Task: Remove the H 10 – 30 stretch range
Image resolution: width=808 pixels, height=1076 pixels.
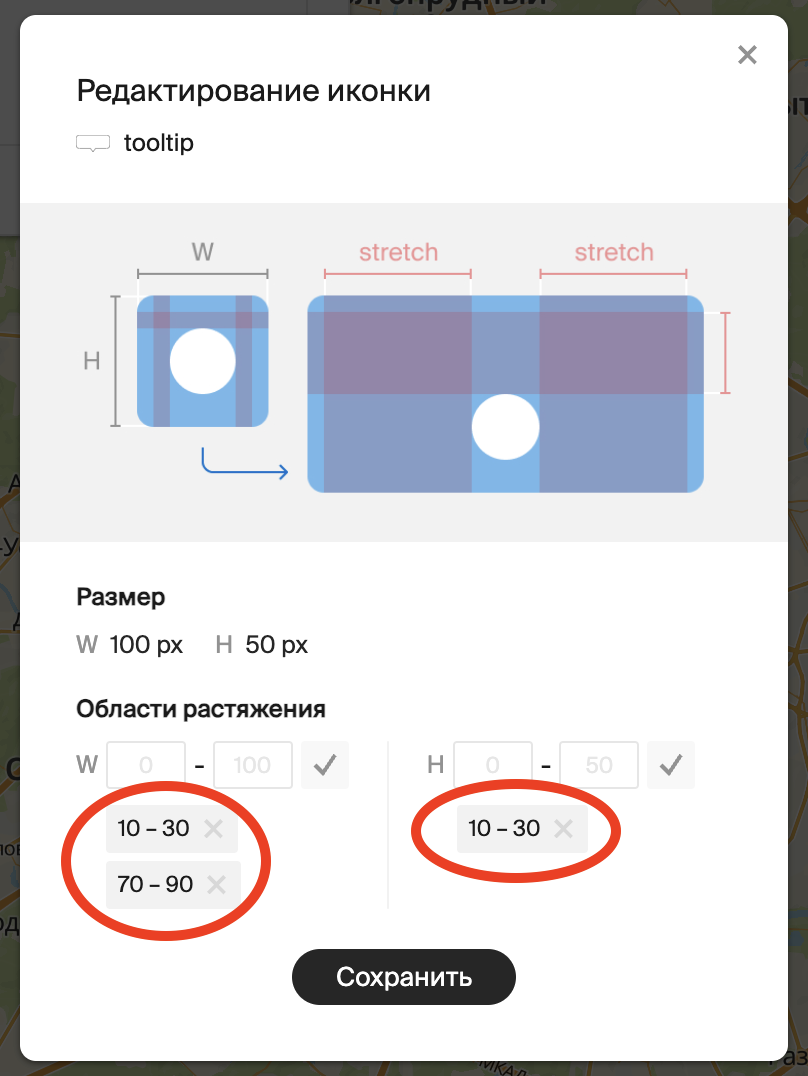Action: click(x=564, y=828)
